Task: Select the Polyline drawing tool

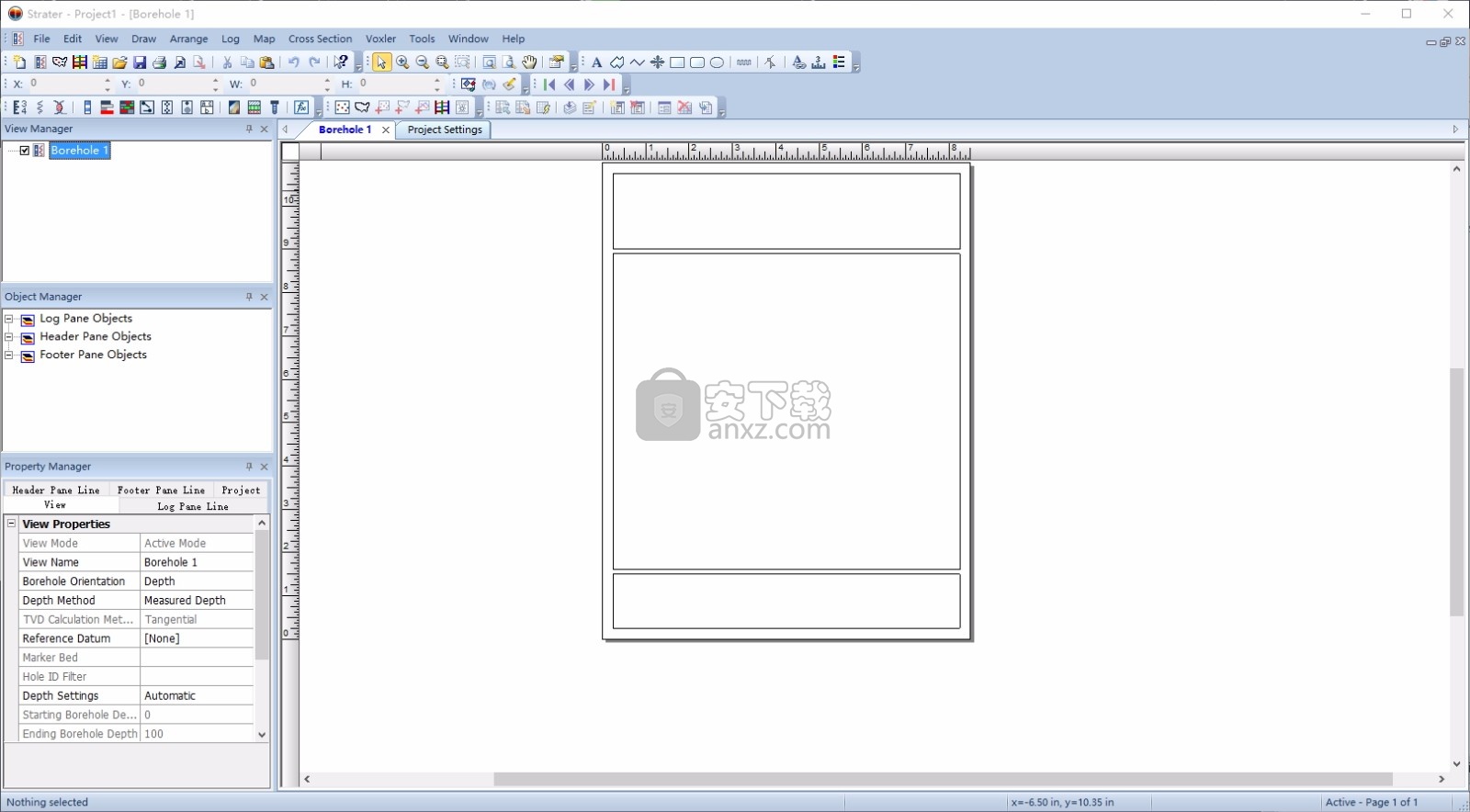Action: tap(637, 62)
